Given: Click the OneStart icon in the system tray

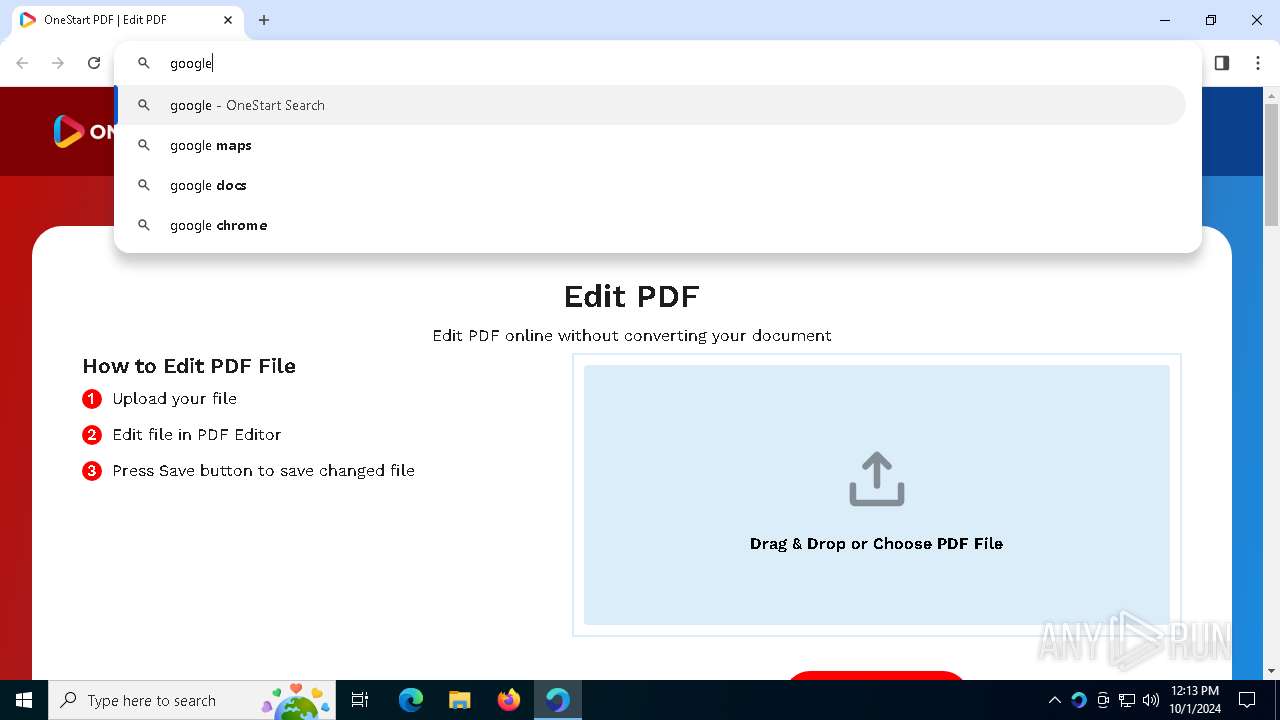Looking at the screenshot, I should click(1079, 700).
